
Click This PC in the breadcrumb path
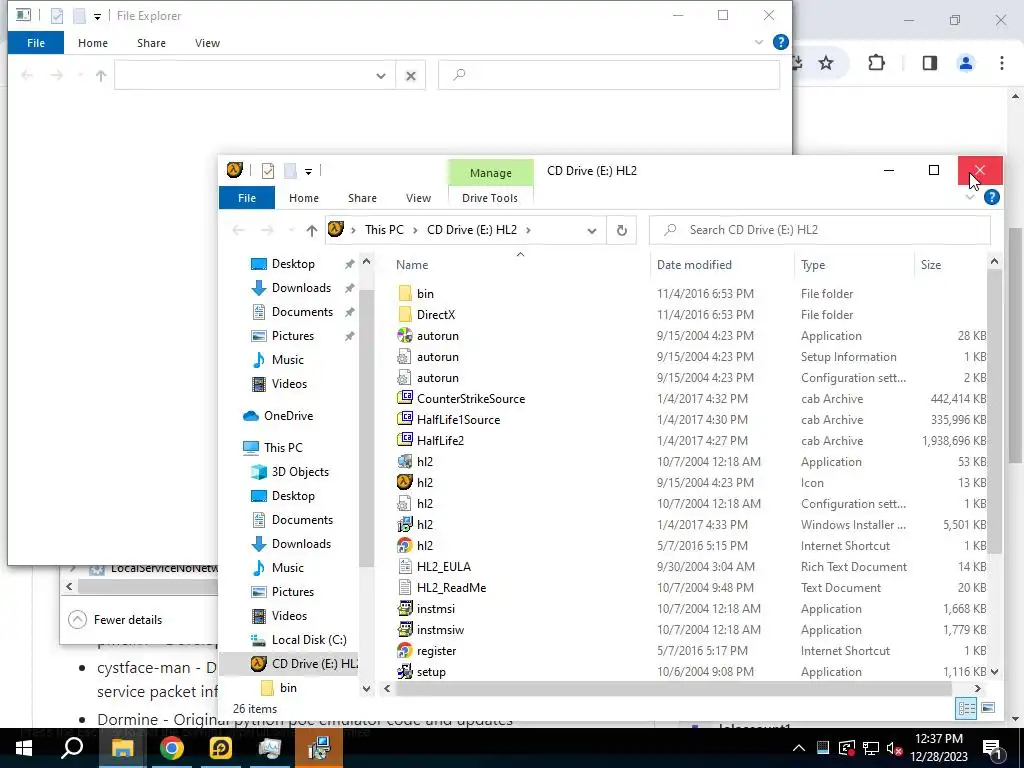[x=384, y=230]
